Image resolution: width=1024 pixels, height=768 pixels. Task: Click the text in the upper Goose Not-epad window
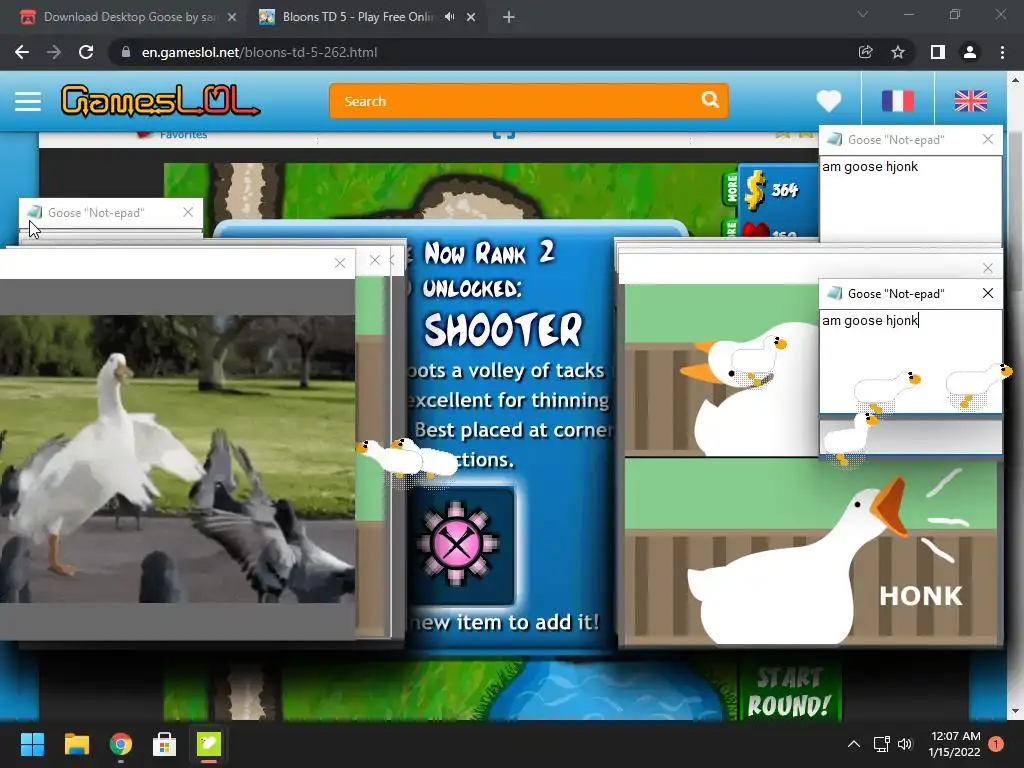[870, 167]
